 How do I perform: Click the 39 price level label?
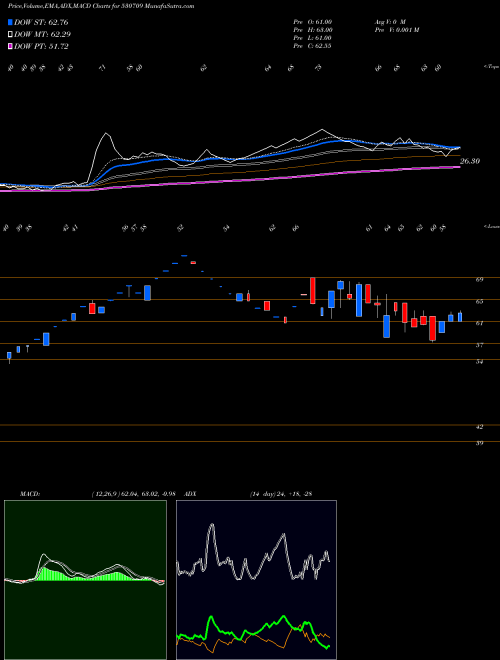tap(479, 443)
